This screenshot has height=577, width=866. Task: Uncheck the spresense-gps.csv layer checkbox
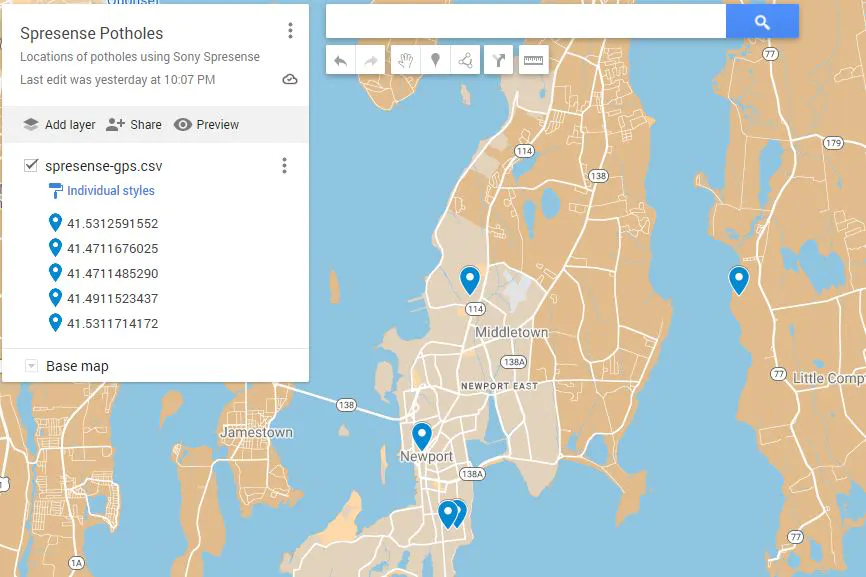tap(31, 165)
